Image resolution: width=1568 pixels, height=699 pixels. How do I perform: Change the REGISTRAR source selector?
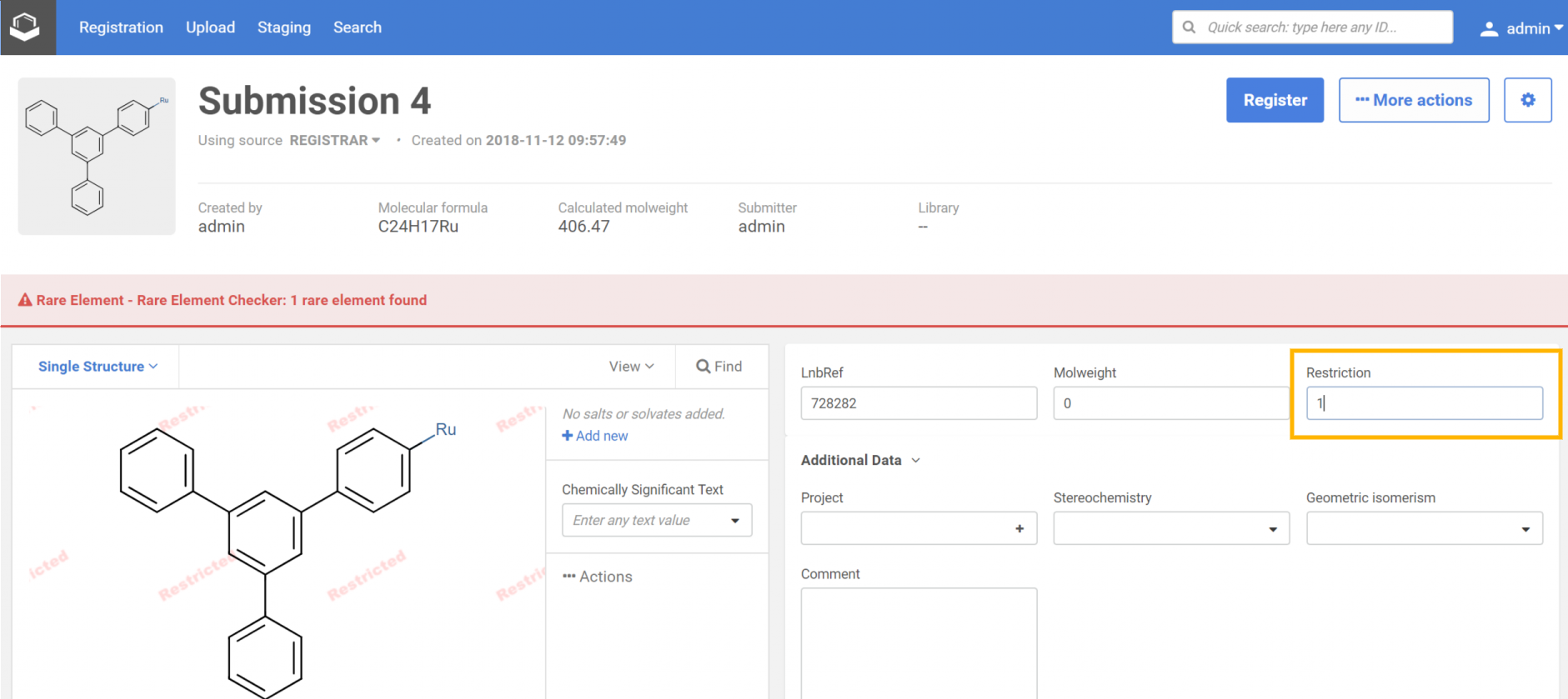tap(334, 140)
